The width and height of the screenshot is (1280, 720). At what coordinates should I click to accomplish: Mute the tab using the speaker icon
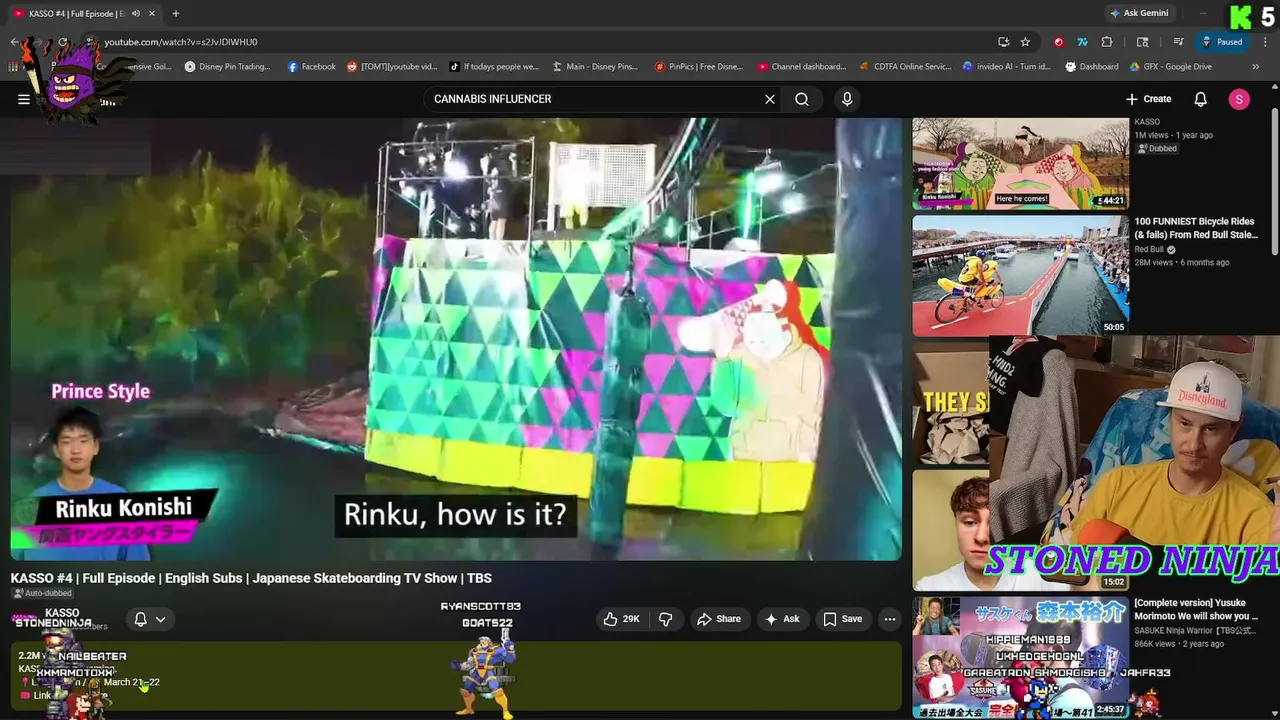[136, 13]
